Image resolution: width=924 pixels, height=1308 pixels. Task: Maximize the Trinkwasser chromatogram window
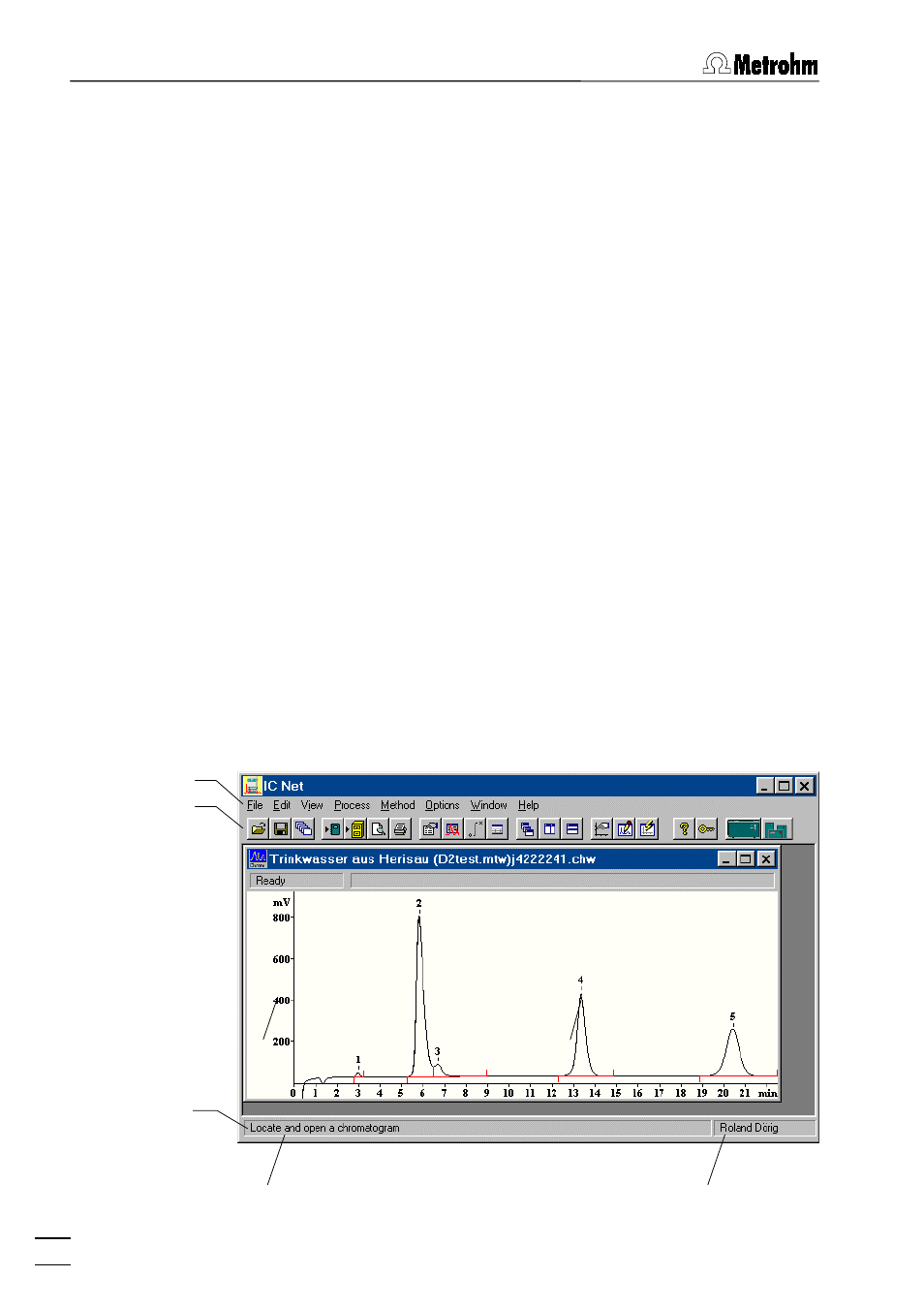coord(745,858)
